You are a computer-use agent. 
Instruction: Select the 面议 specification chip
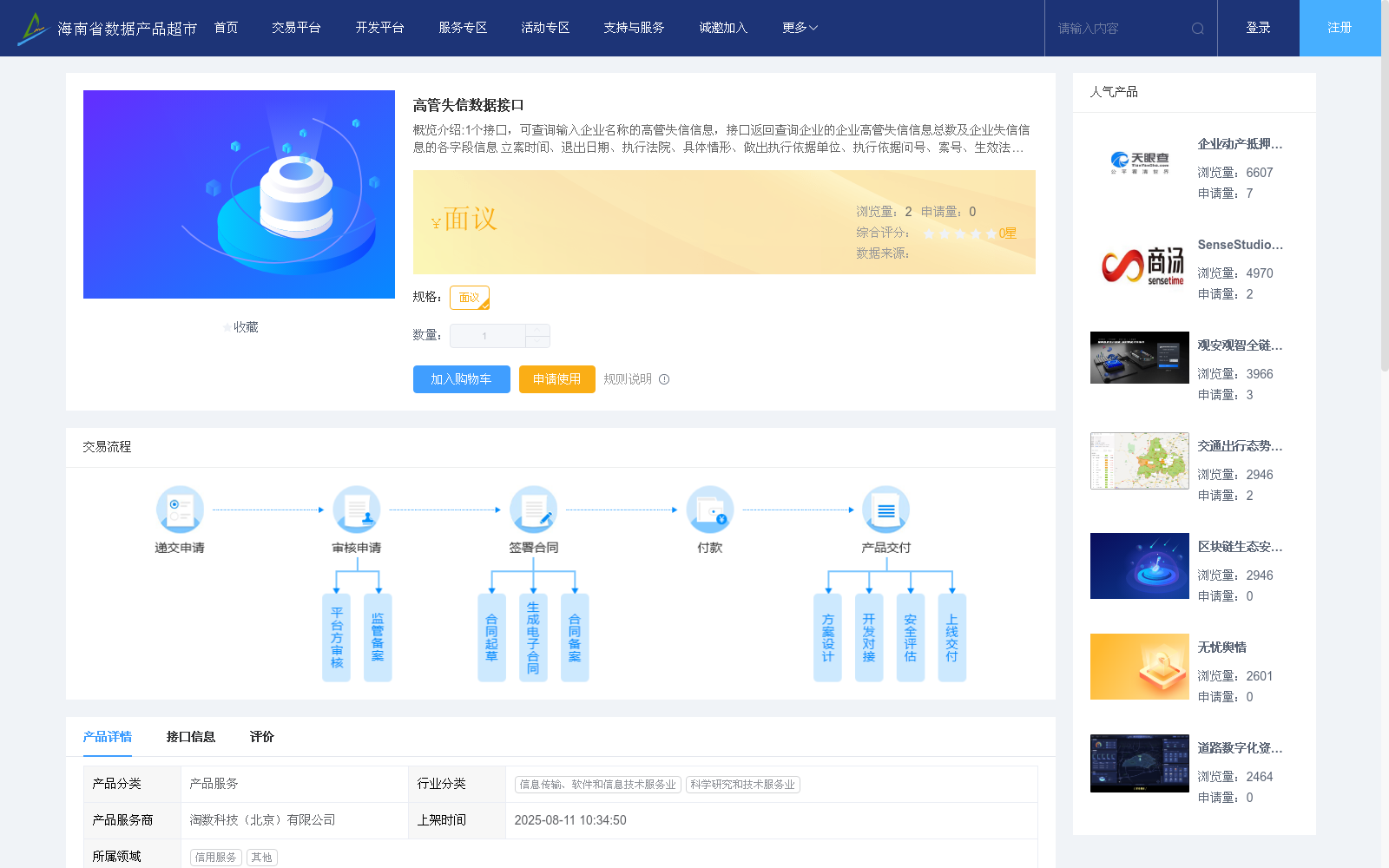[x=469, y=297]
